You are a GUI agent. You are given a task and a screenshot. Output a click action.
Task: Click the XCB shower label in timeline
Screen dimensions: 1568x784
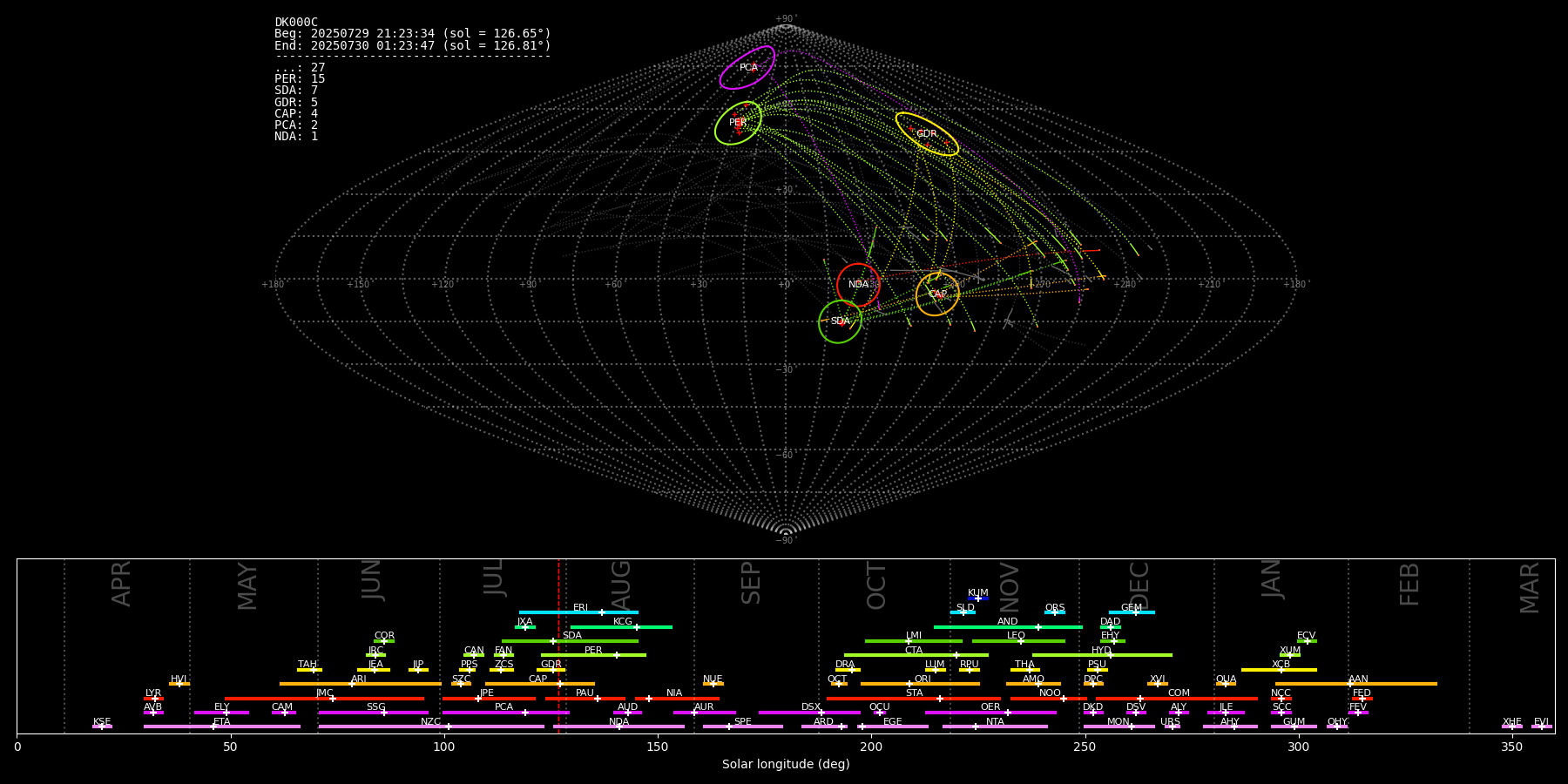click(x=1281, y=665)
